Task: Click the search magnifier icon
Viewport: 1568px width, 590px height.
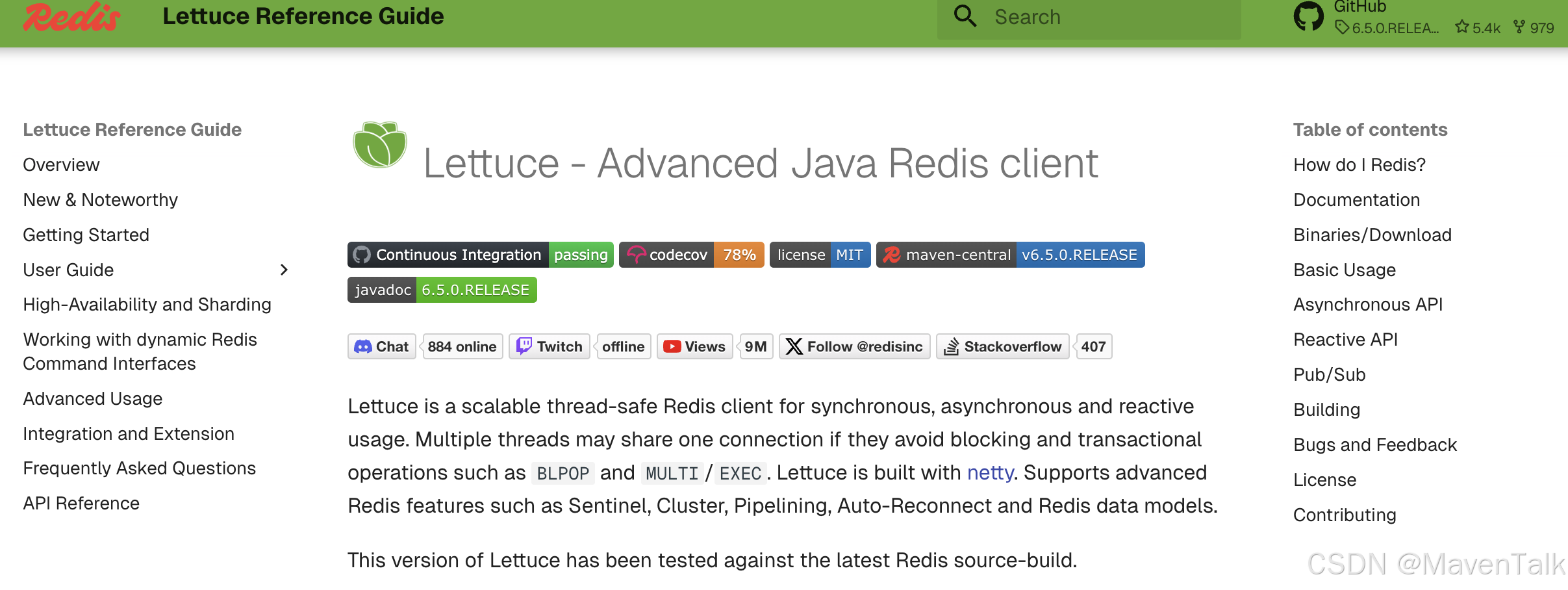Action: pyautogui.click(x=965, y=16)
